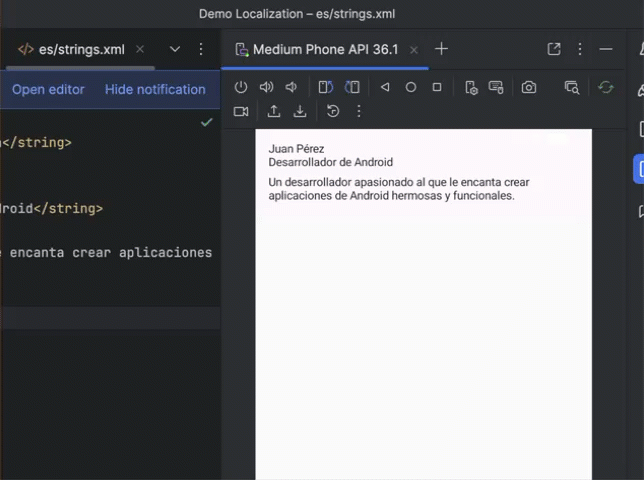Open the more options menu beside the Reset icon
The image size is (644, 480).
[359, 111]
